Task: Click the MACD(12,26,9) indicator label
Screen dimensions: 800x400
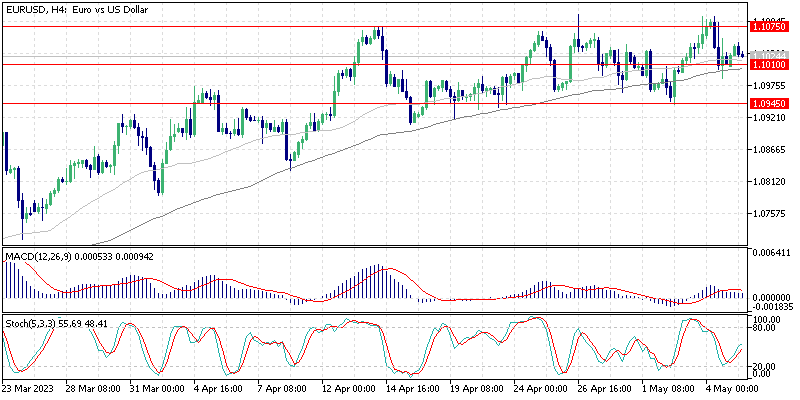Action: click(x=79, y=257)
